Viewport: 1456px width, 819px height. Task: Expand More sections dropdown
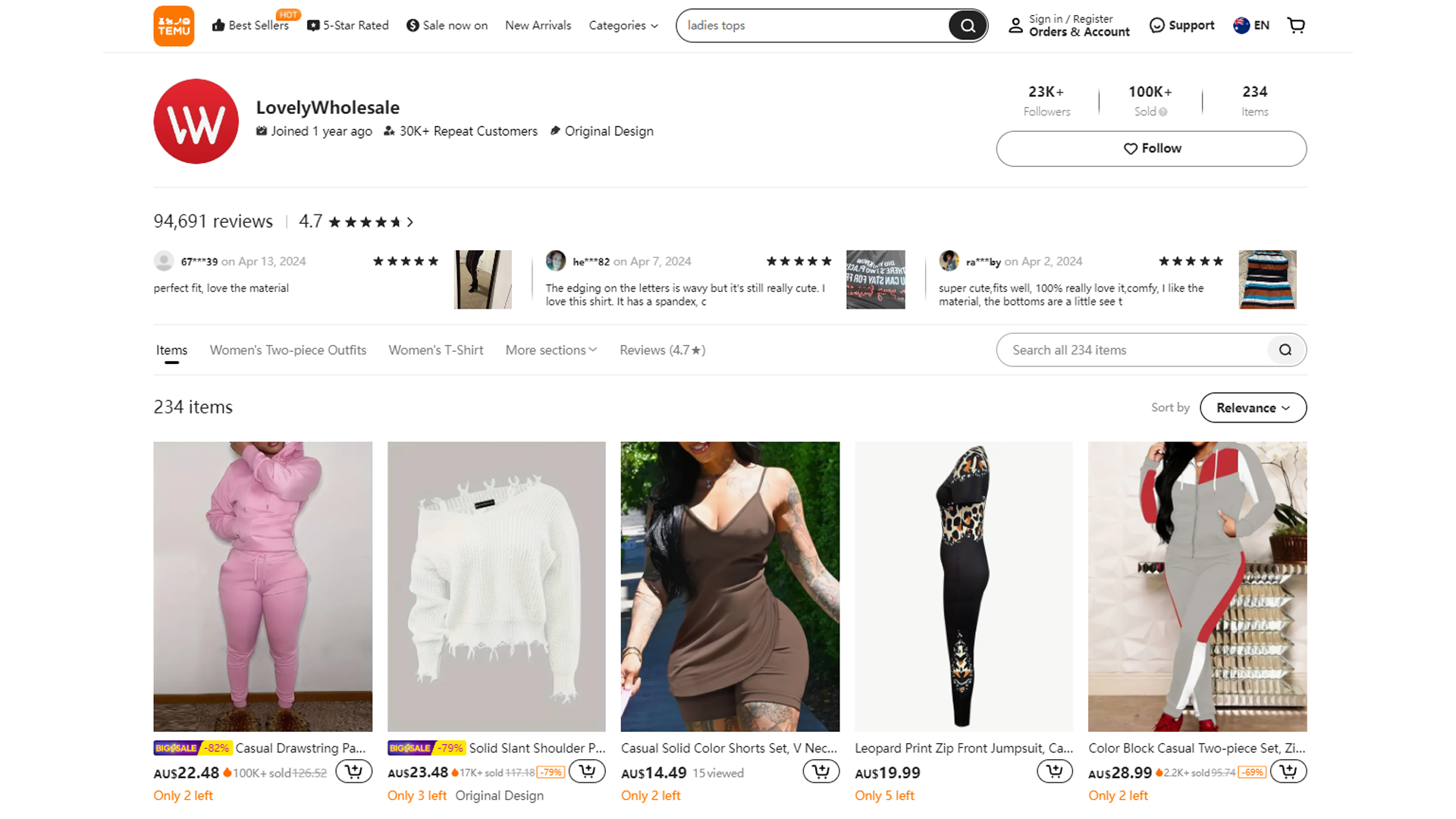(x=551, y=350)
